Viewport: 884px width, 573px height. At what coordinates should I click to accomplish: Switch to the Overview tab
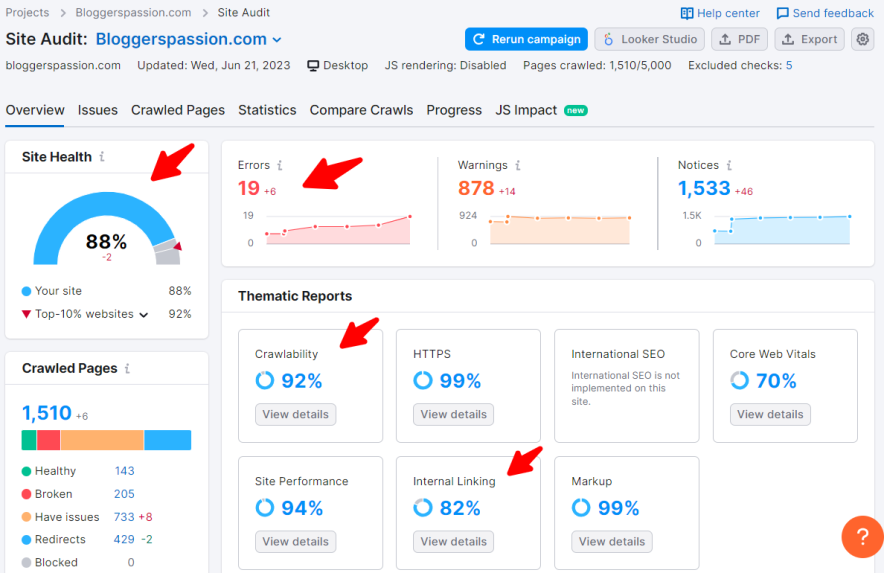point(35,110)
